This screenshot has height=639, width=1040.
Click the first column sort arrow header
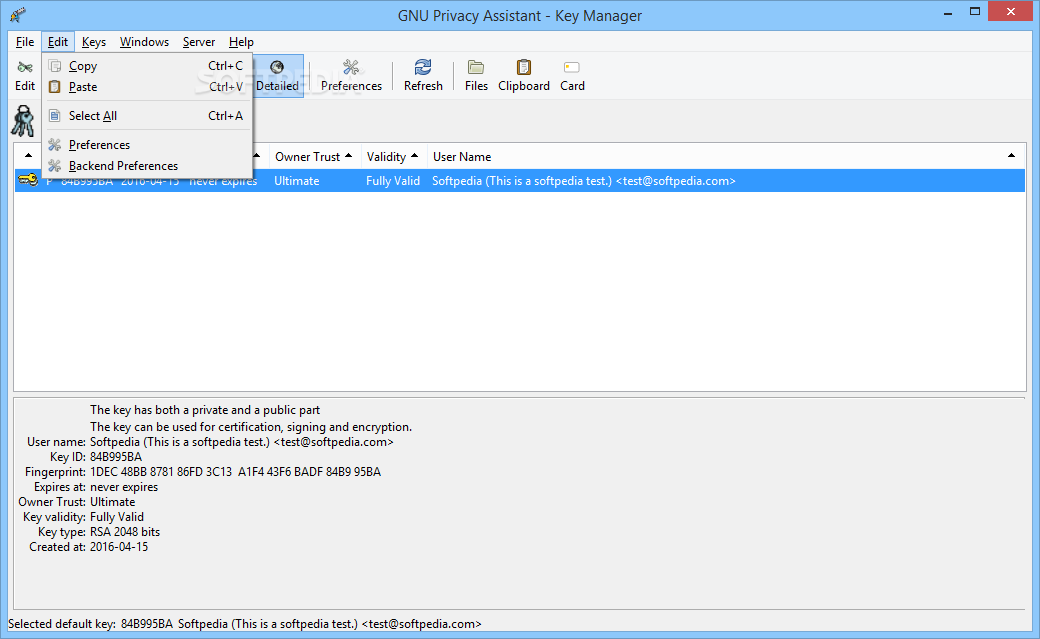(x=28, y=157)
